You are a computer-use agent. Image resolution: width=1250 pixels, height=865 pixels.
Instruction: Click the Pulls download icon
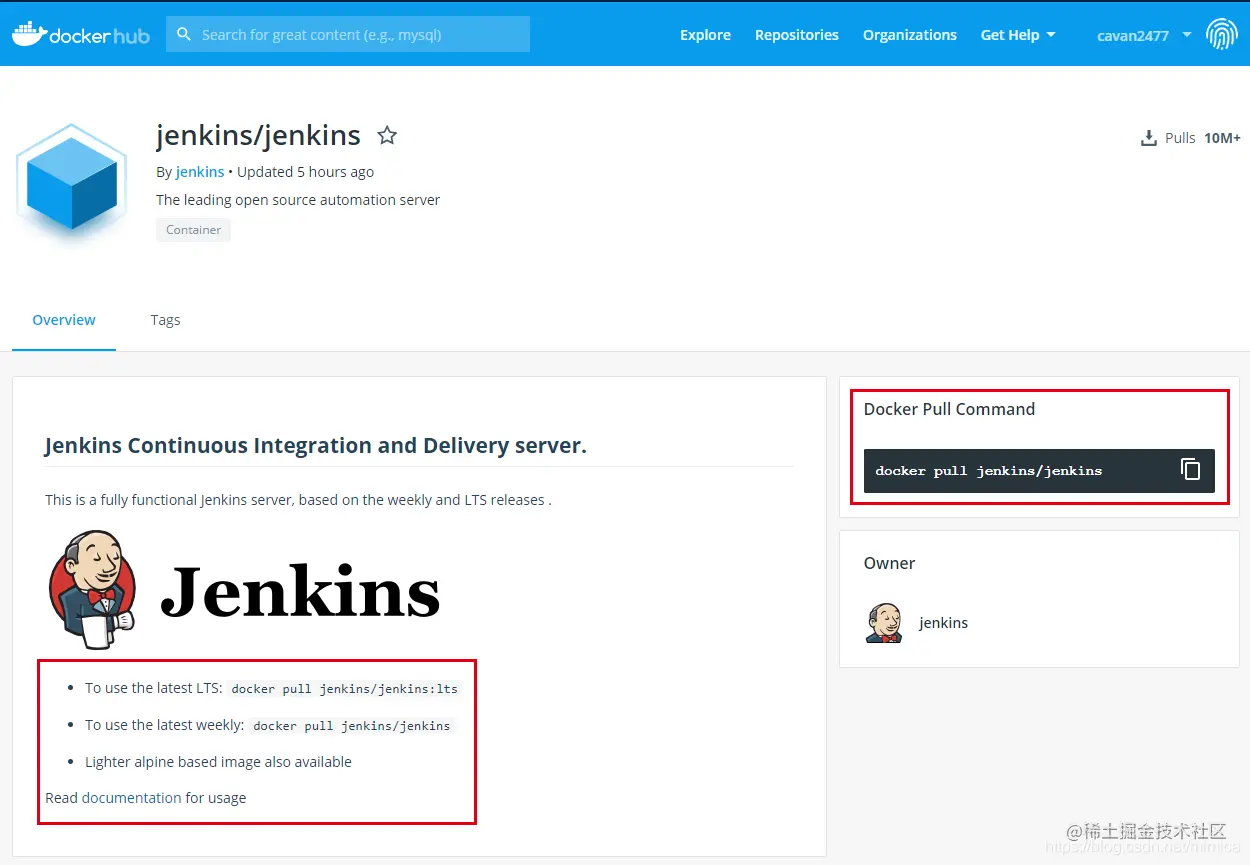tap(1149, 138)
